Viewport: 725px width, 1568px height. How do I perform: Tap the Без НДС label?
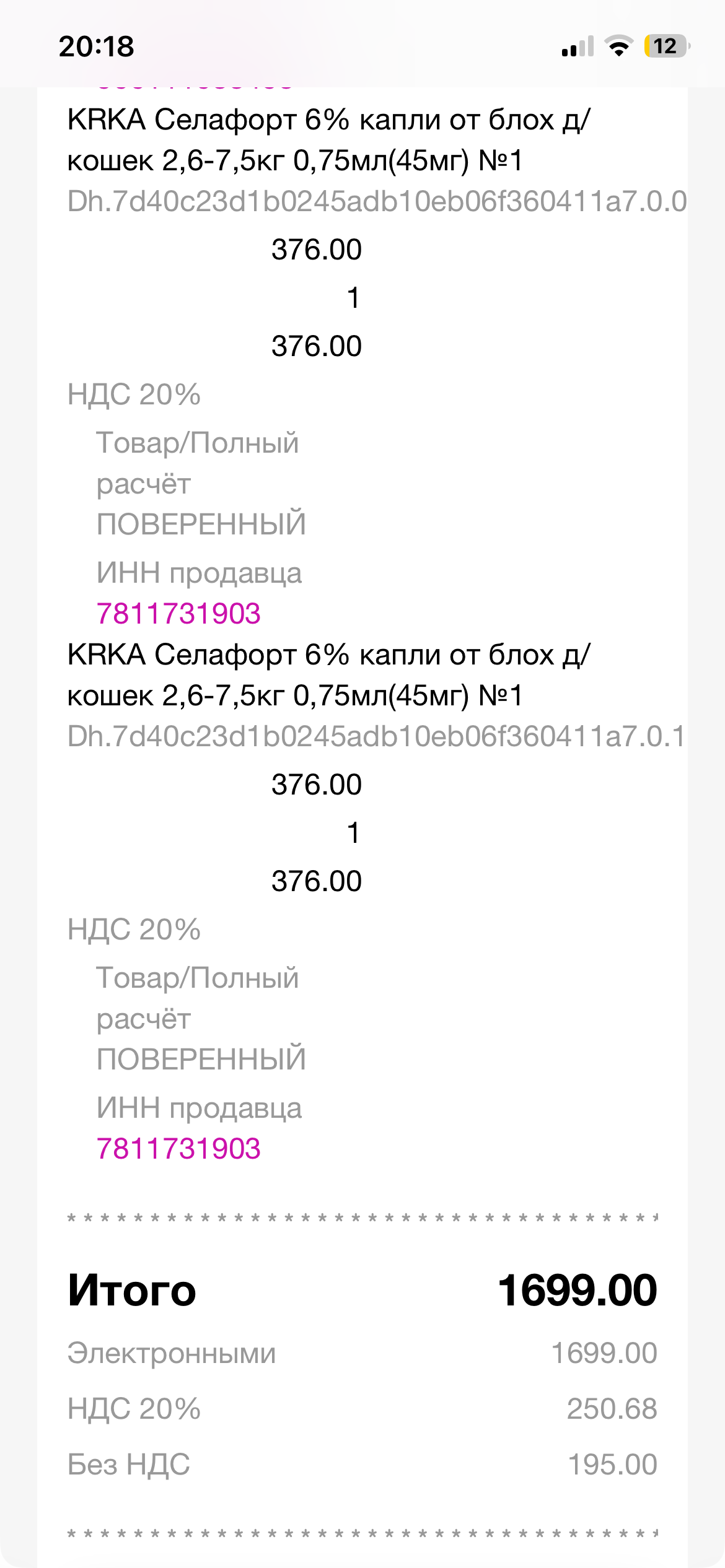tap(129, 1465)
